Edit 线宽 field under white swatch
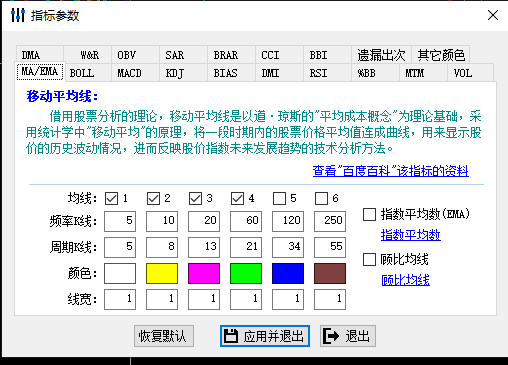 pos(120,299)
